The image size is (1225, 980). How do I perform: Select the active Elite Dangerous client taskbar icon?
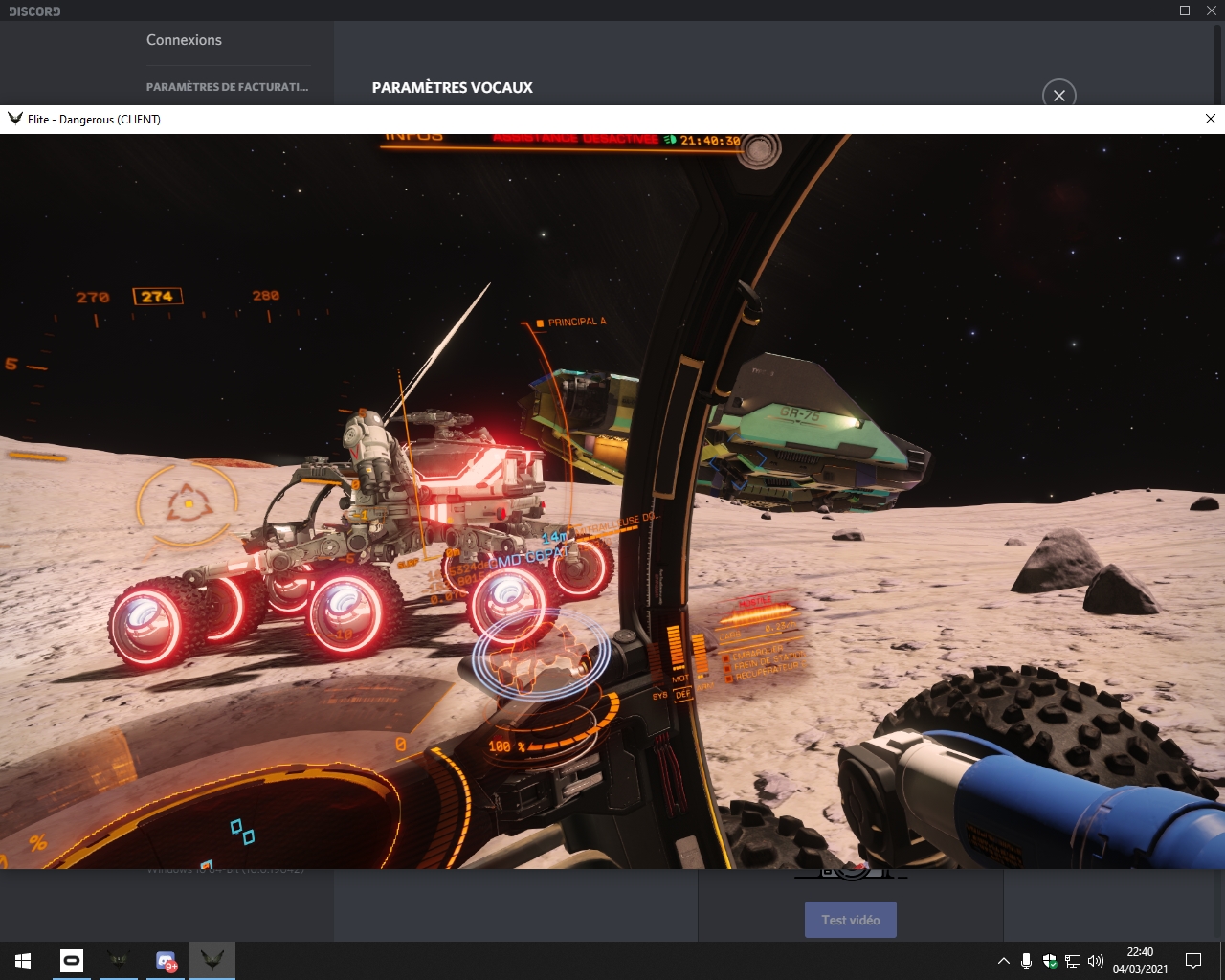coord(212,960)
